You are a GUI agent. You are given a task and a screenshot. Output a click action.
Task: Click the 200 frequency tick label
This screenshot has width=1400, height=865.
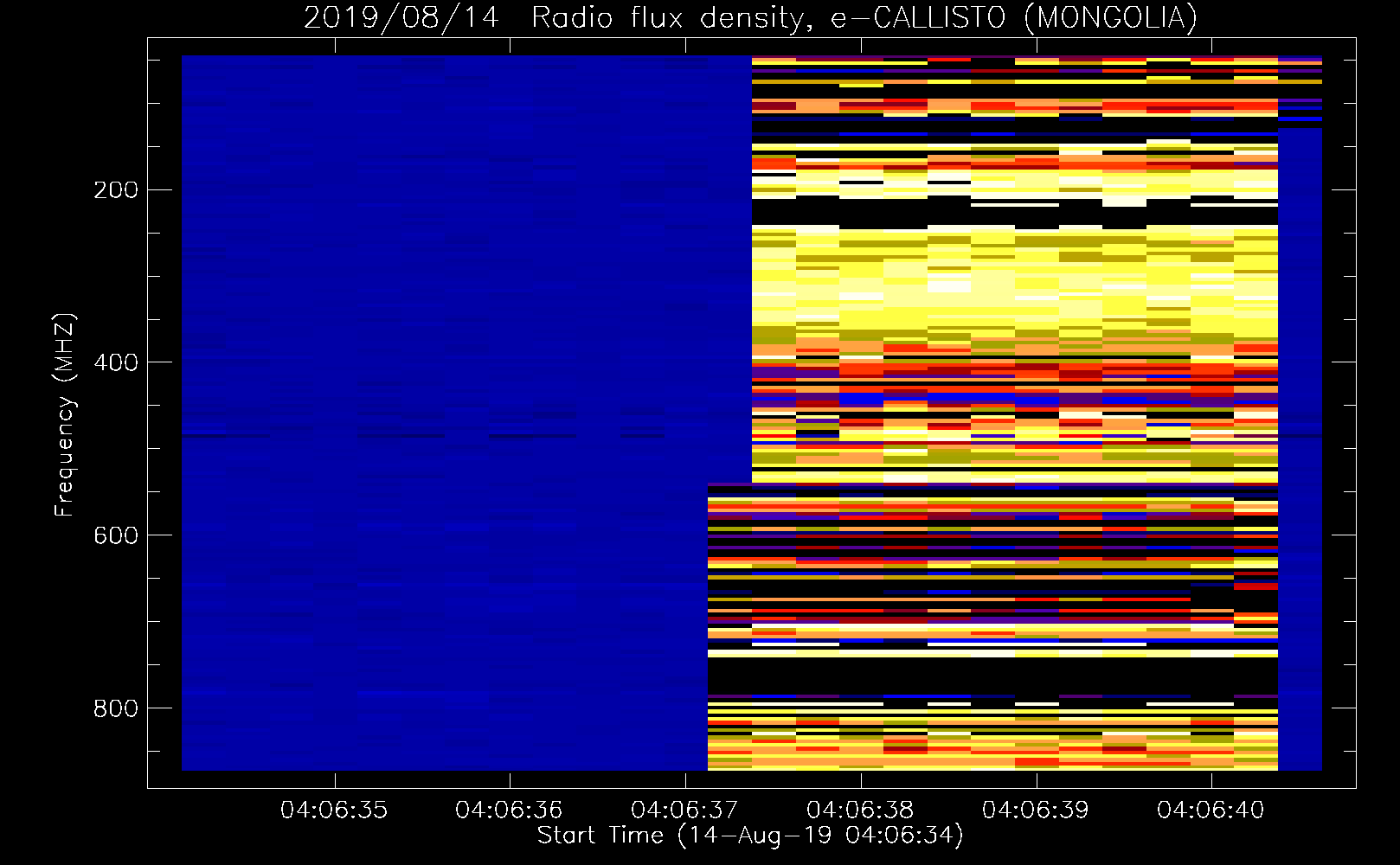116,189
